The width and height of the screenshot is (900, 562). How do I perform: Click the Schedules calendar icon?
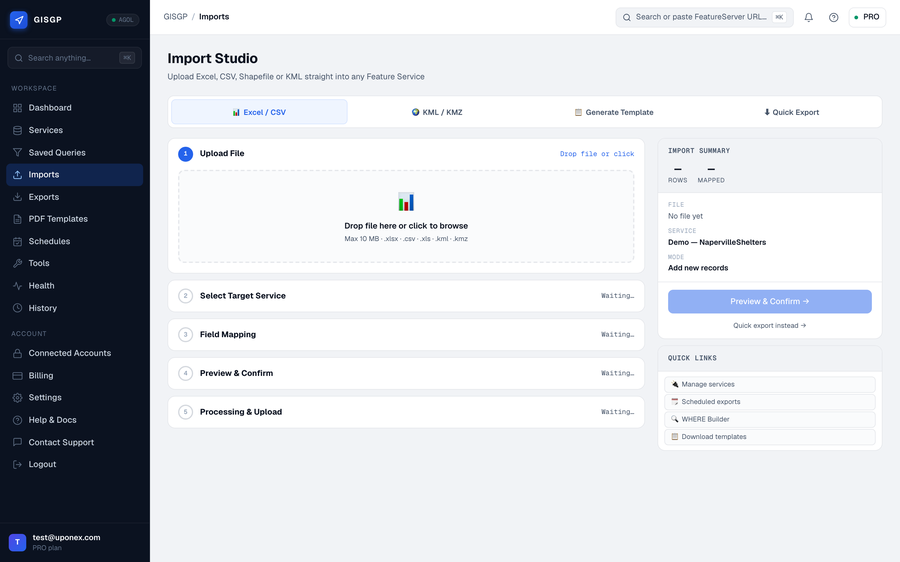click(18, 242)
